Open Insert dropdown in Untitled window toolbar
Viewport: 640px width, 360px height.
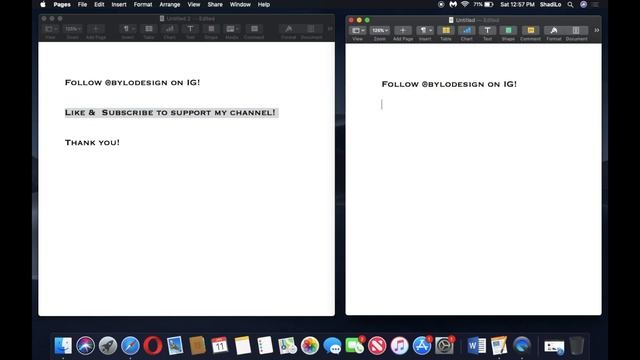click(x=425, y=31)
